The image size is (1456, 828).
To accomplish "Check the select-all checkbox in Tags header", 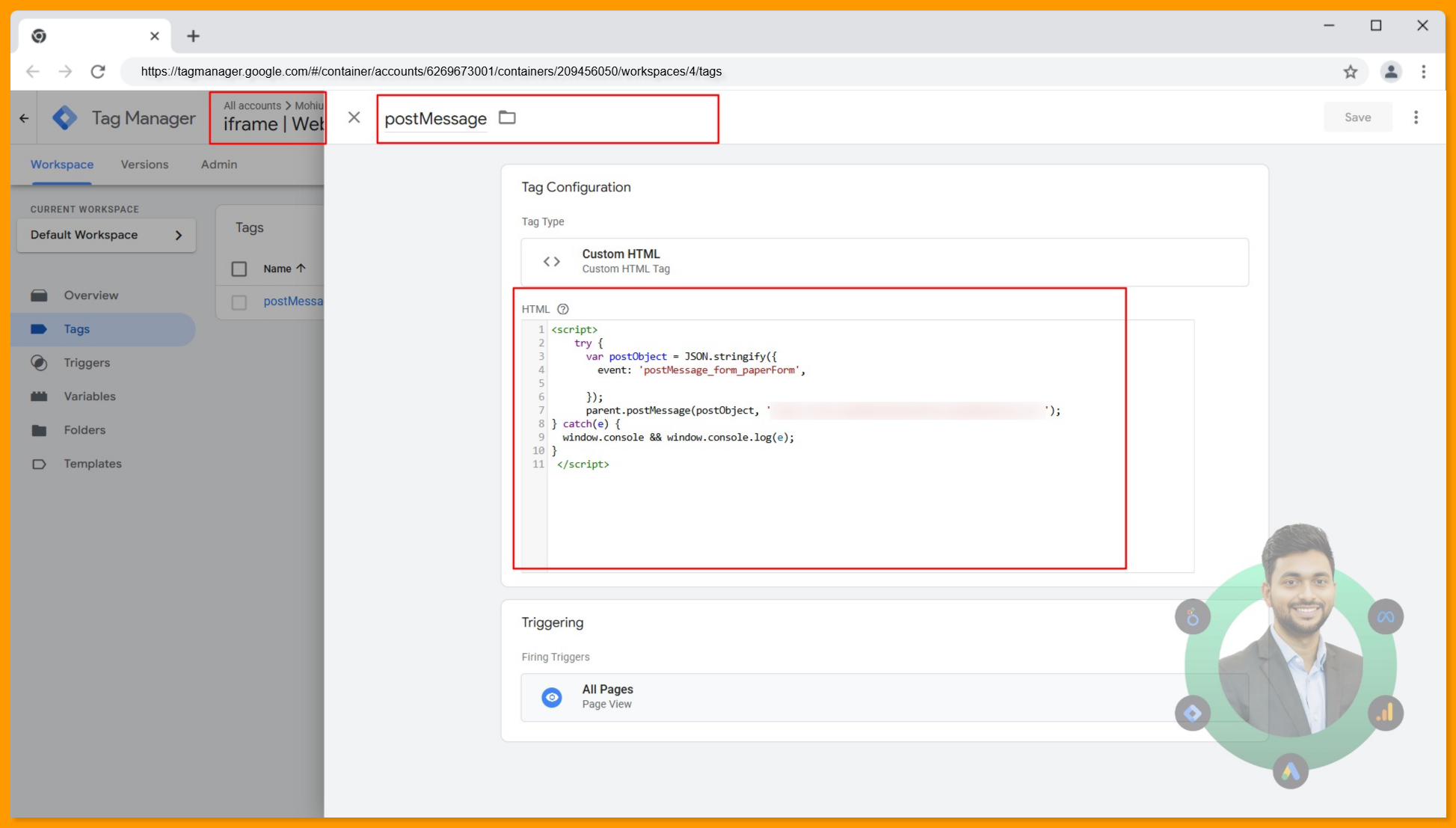I will (x=239, y=269).
